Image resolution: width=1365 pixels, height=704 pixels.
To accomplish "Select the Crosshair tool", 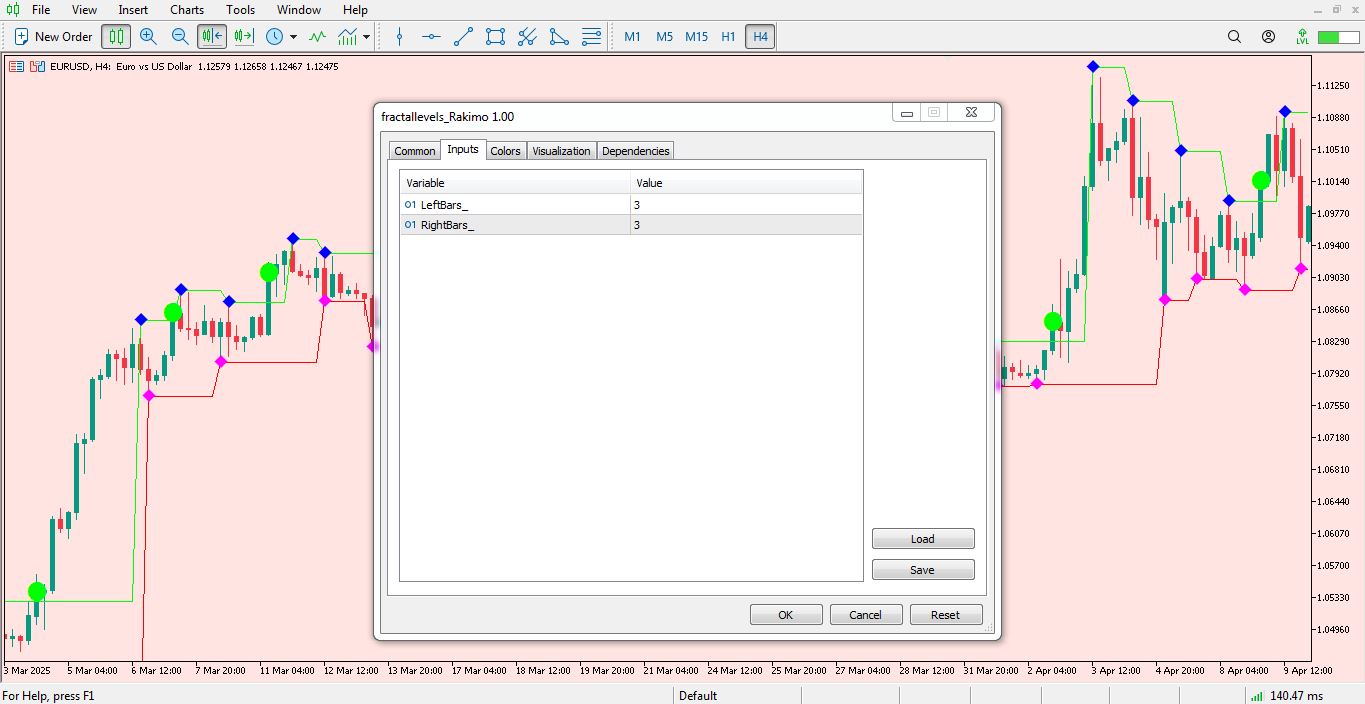I will tap(399, 37).
